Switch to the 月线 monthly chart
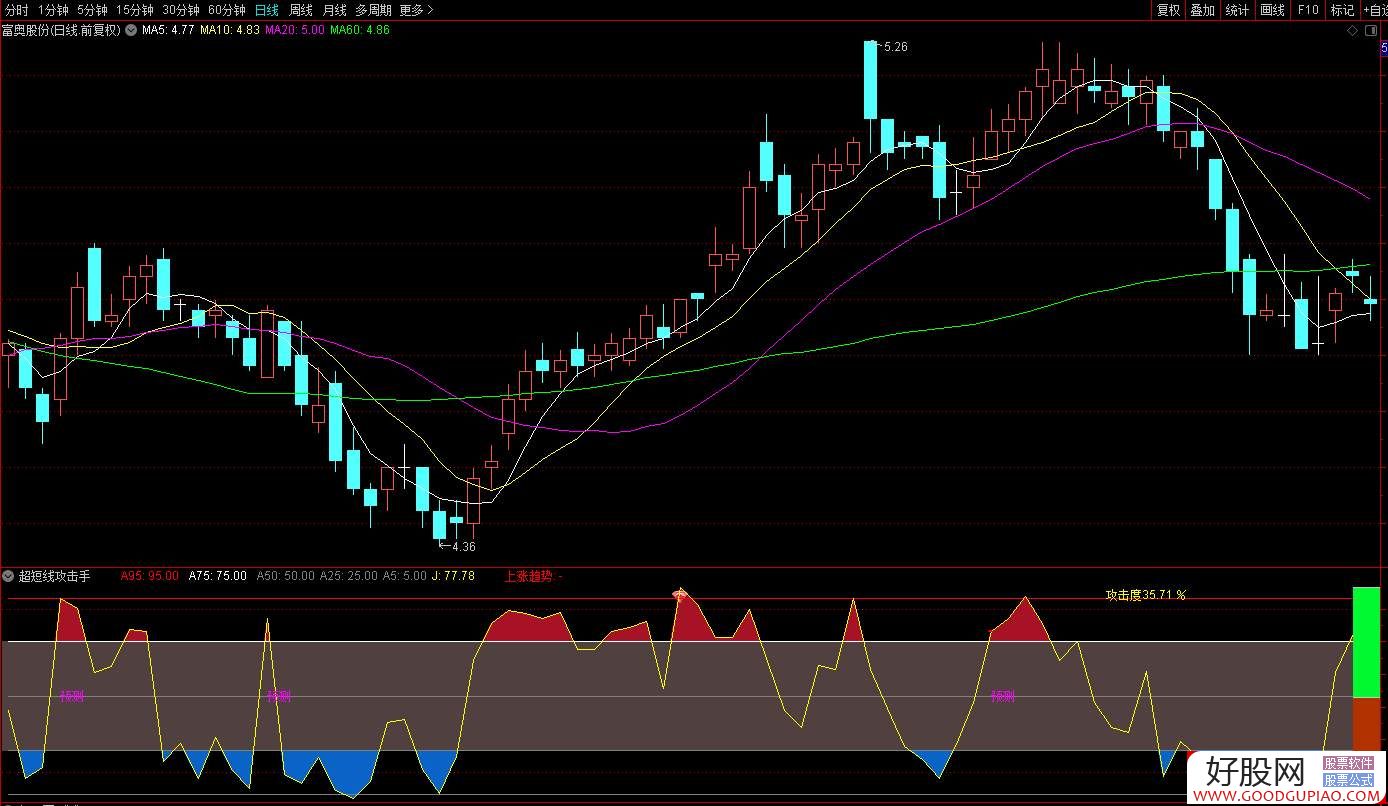 334,10
